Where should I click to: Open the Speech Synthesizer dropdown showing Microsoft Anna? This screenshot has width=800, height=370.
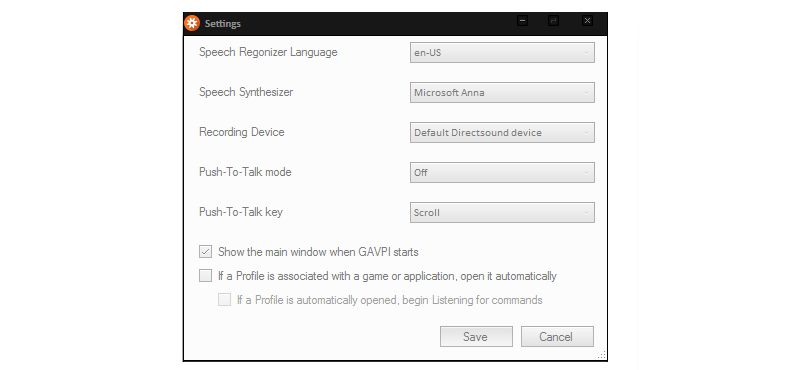[x=502, y=92]
